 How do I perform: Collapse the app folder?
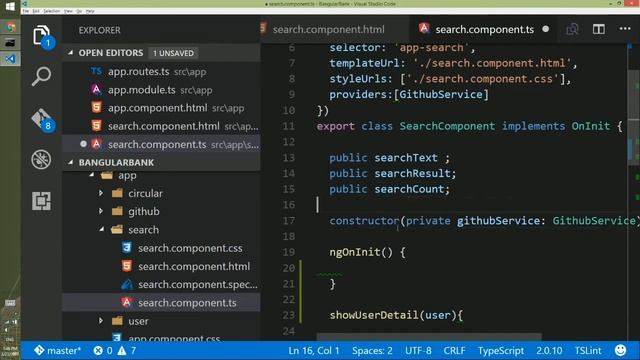92,175
